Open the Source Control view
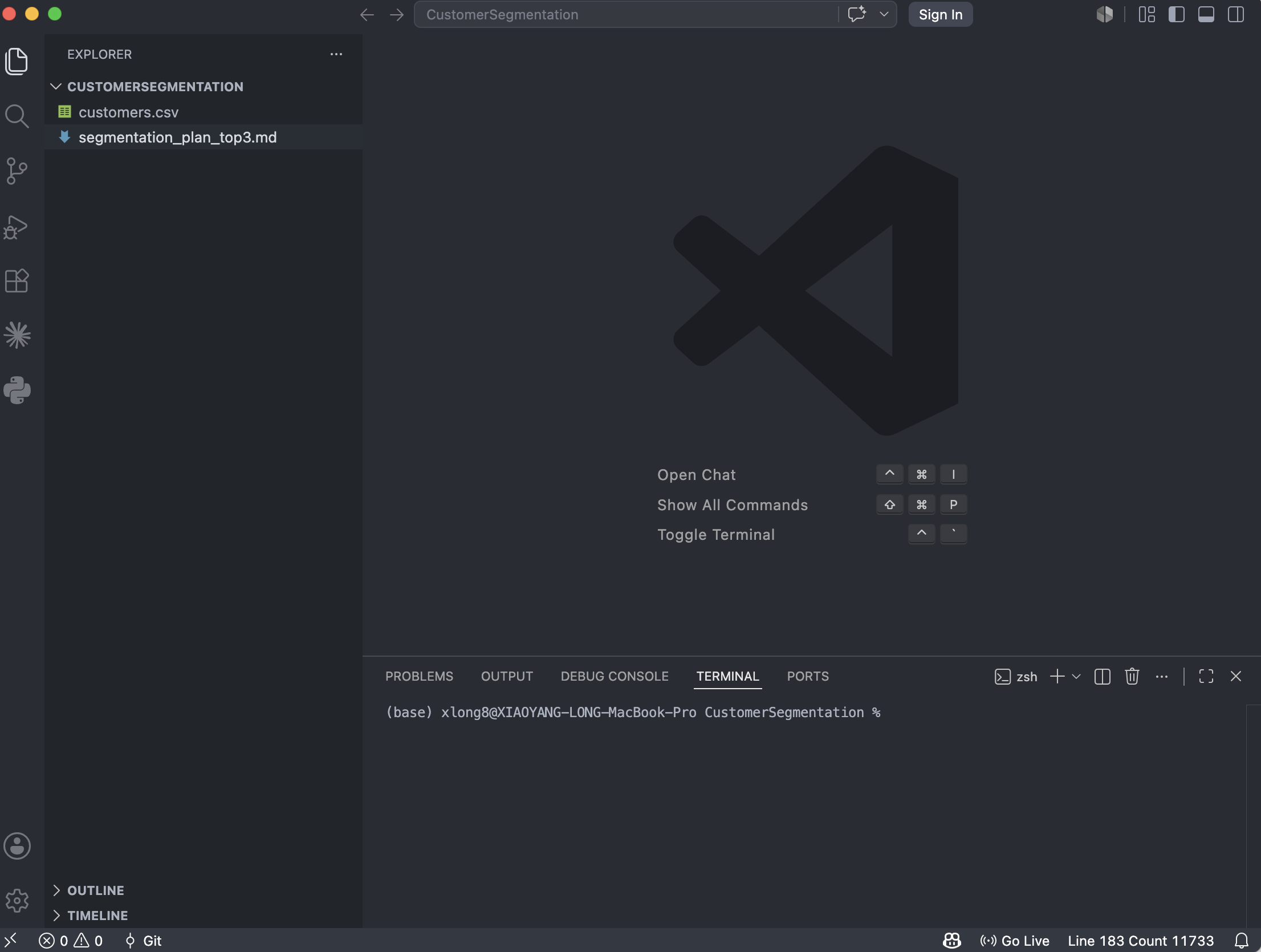 pyautogui.click(x=17, y=171)
